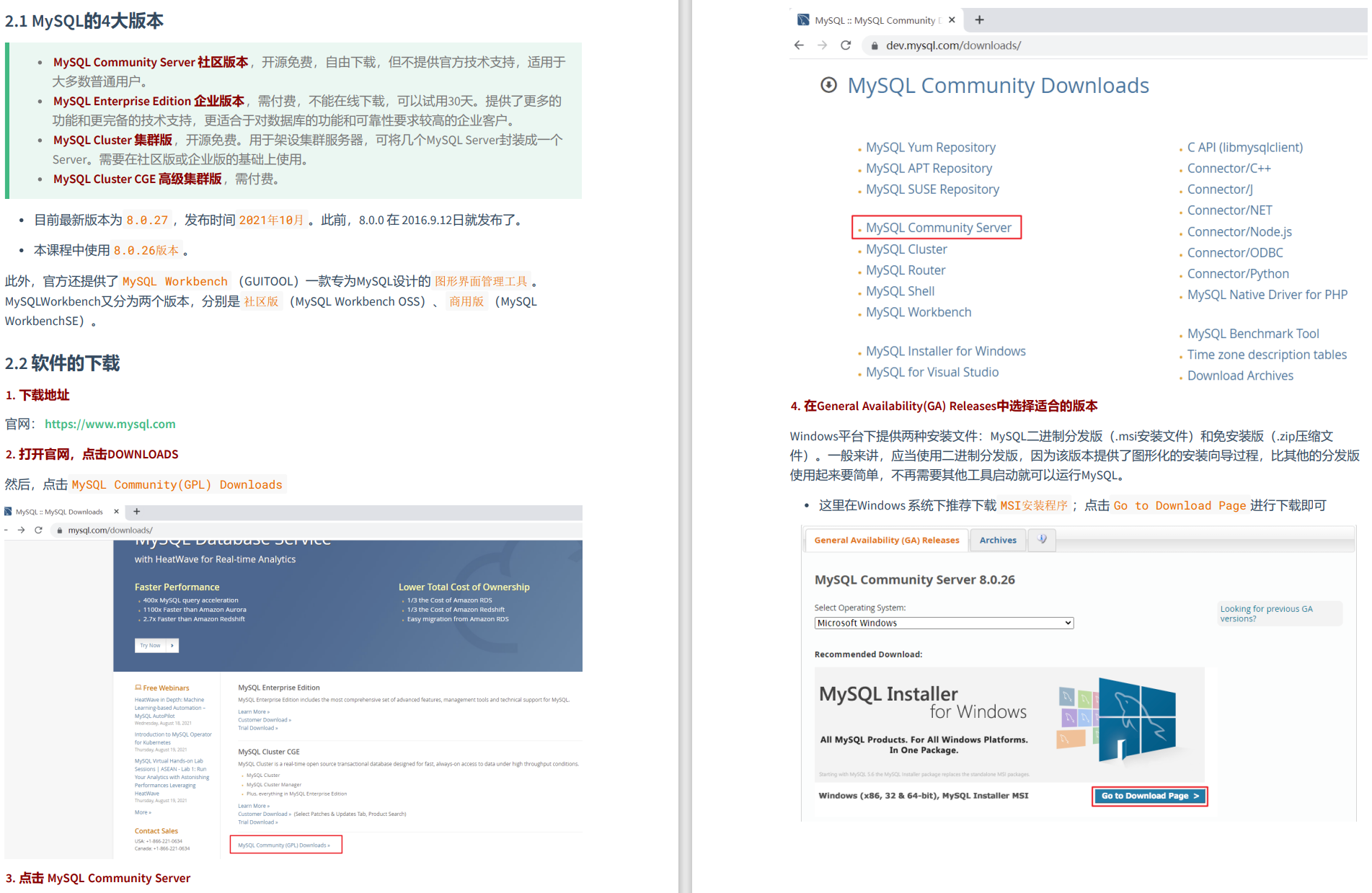Open MySQL Cluster download link
Image resolution: width=1372 pixels, height=893 pixels.
click(906, 249)
